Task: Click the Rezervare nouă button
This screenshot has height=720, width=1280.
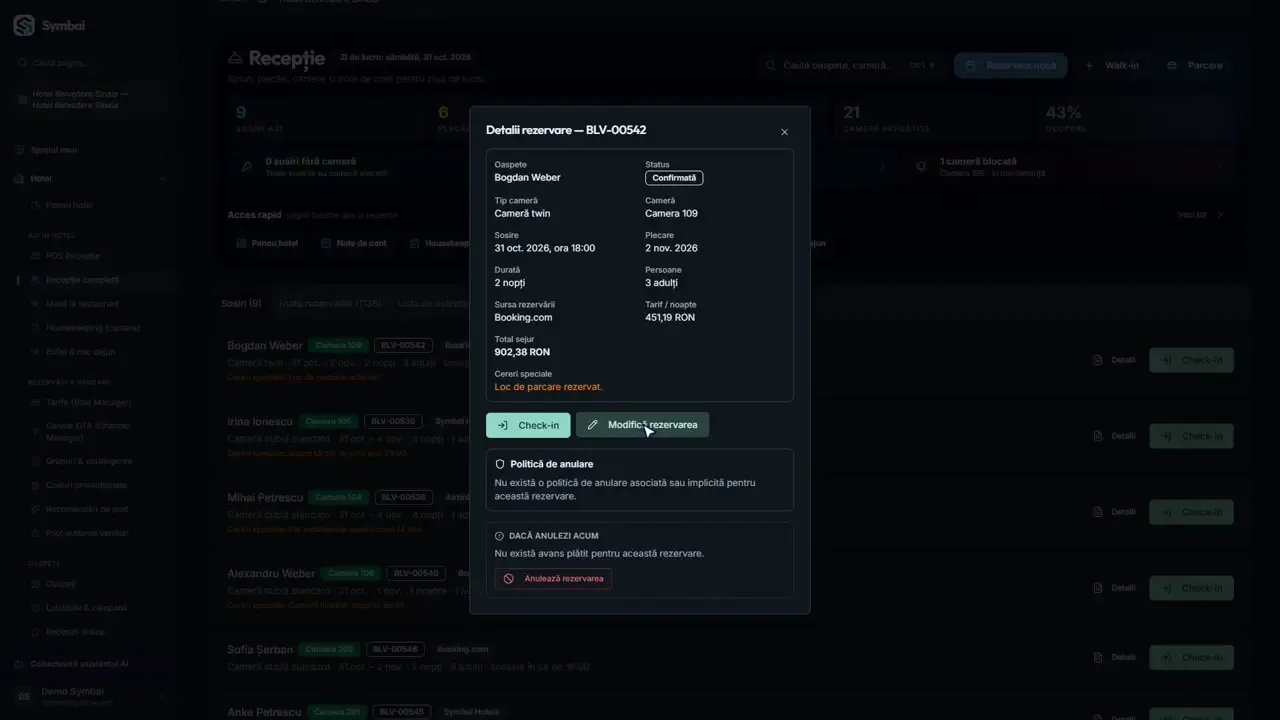Action: point(1010,66)
